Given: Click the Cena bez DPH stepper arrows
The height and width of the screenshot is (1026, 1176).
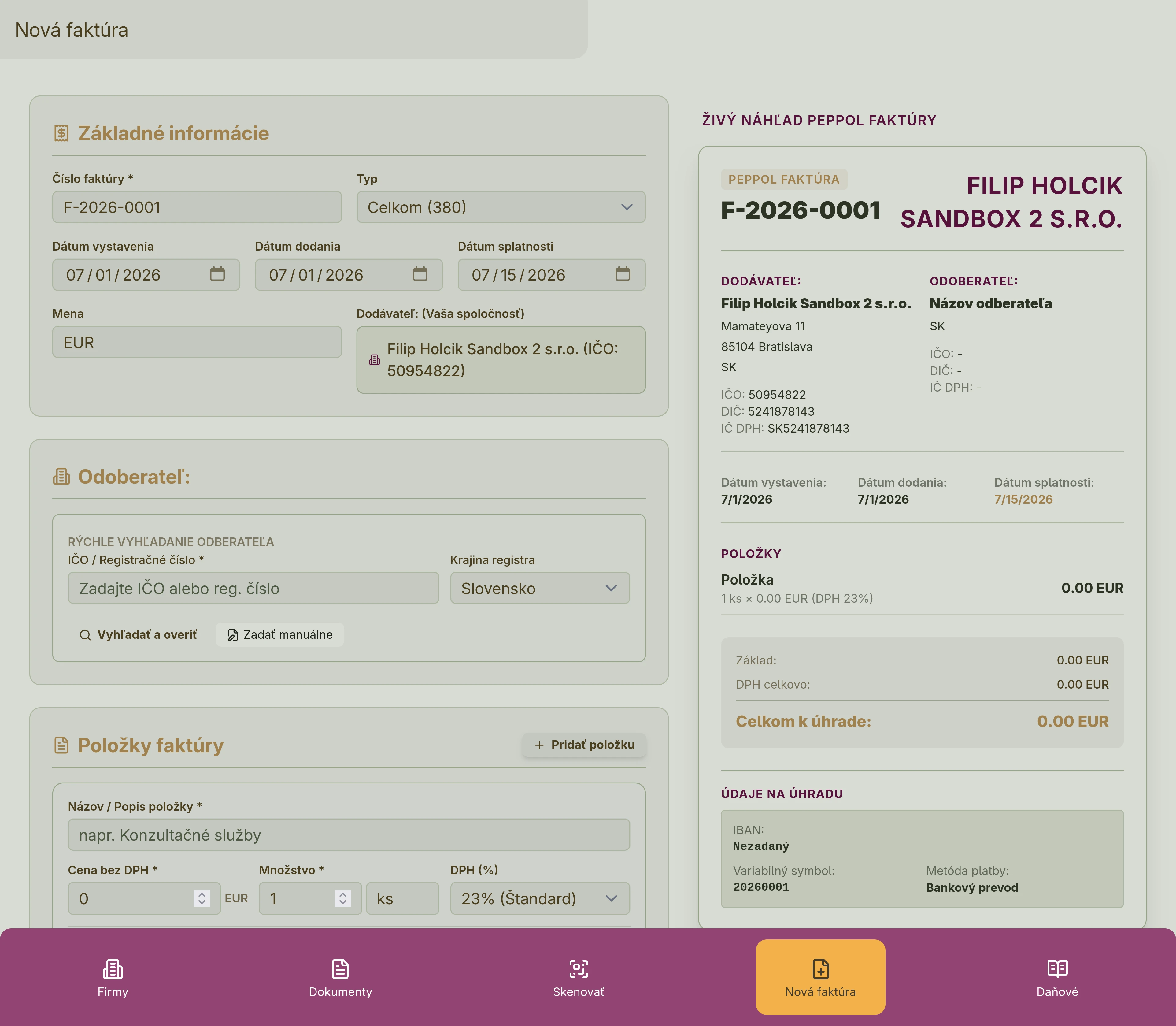Looking at the screenshot, I should [x=202, y=898].
